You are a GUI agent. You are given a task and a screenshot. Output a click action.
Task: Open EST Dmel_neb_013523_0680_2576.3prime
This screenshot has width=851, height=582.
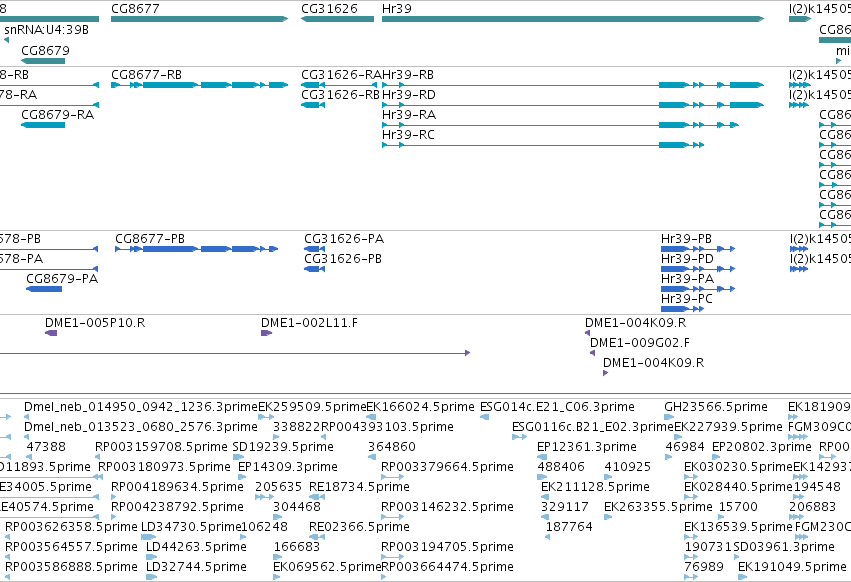(x=141, y=427)
